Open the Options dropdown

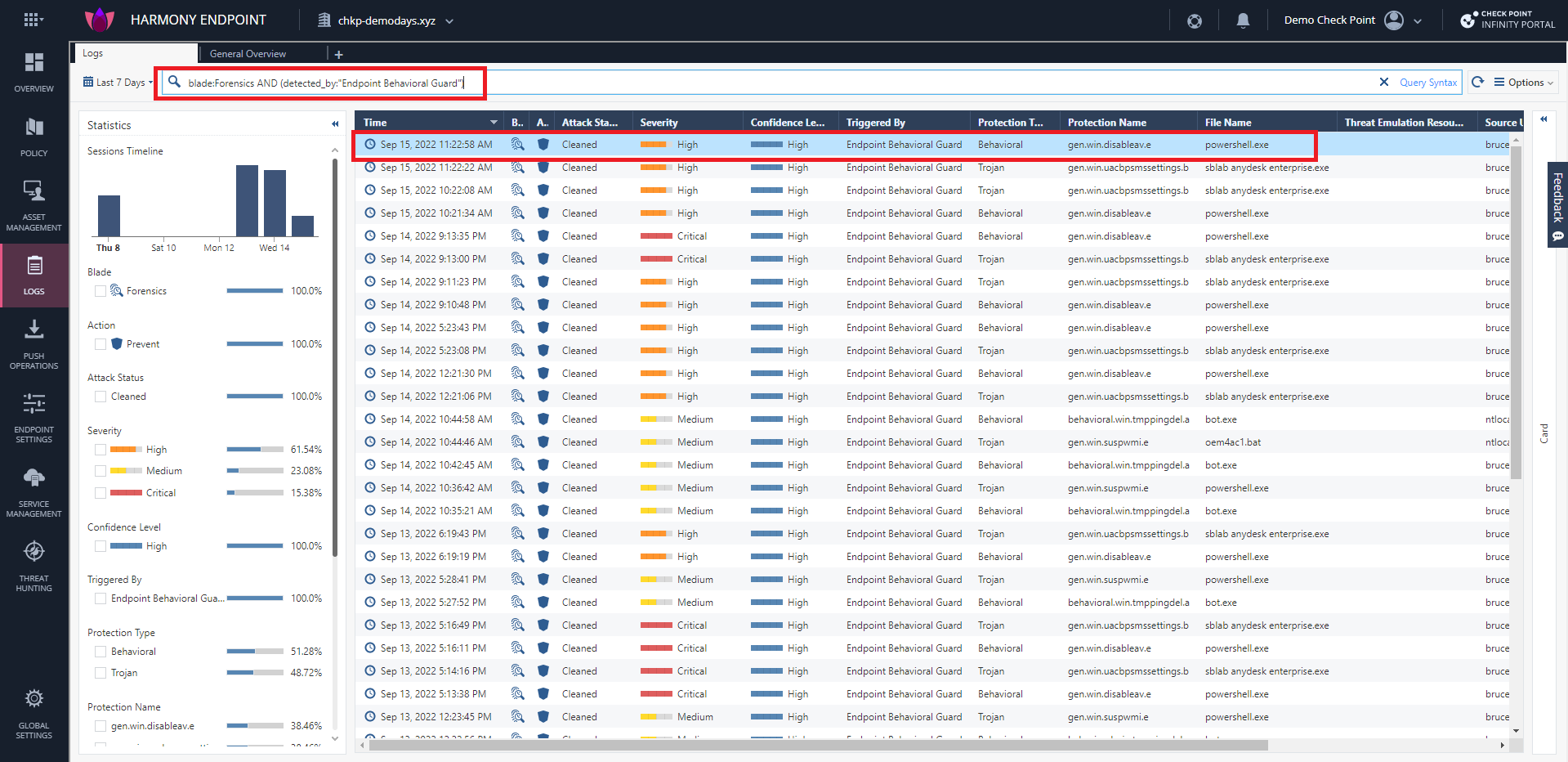click(1524, 82)
